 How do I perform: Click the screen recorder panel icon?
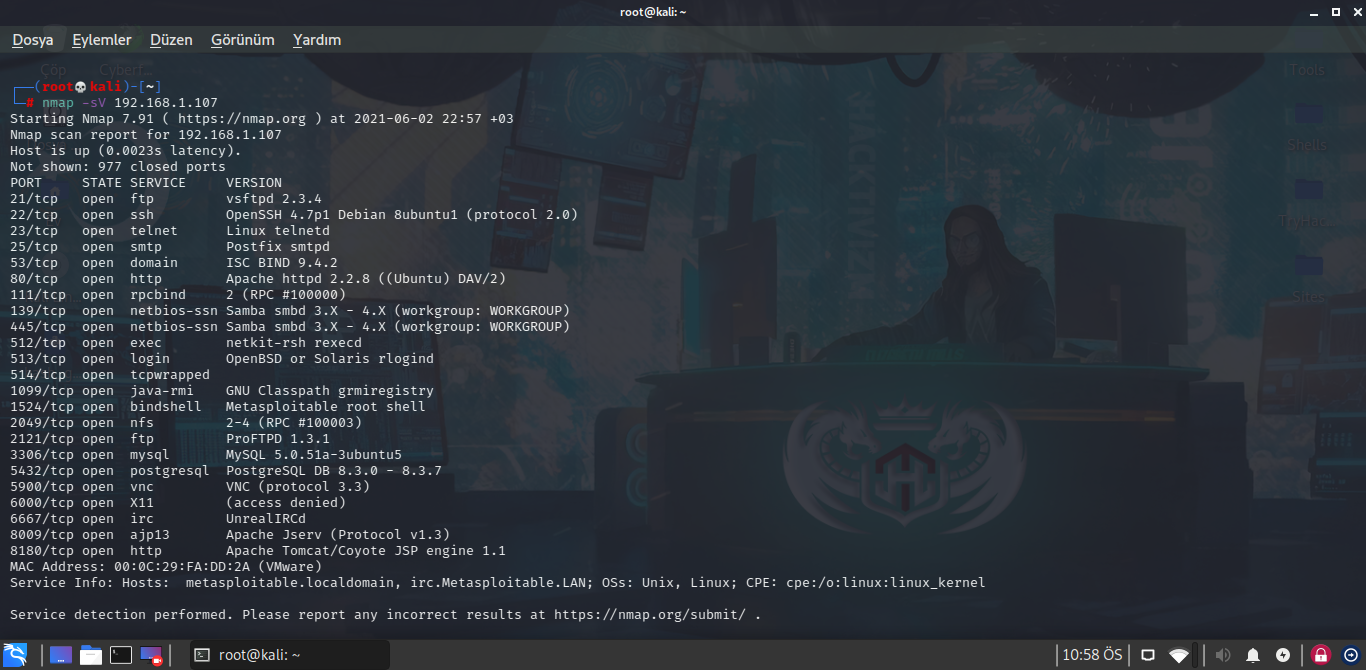(151, 655)
